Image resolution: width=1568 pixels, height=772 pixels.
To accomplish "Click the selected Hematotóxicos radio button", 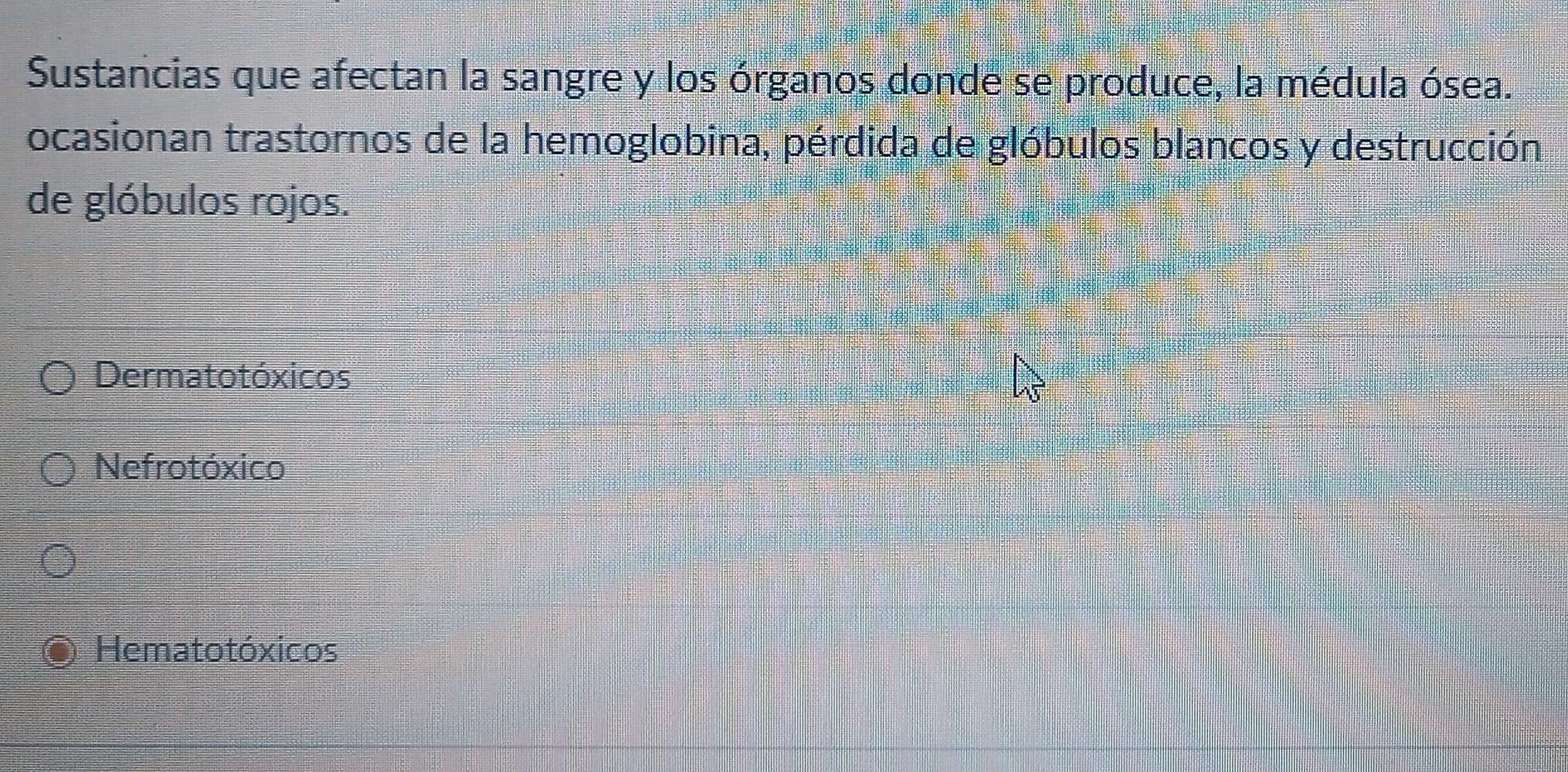I will pos(60,651).
